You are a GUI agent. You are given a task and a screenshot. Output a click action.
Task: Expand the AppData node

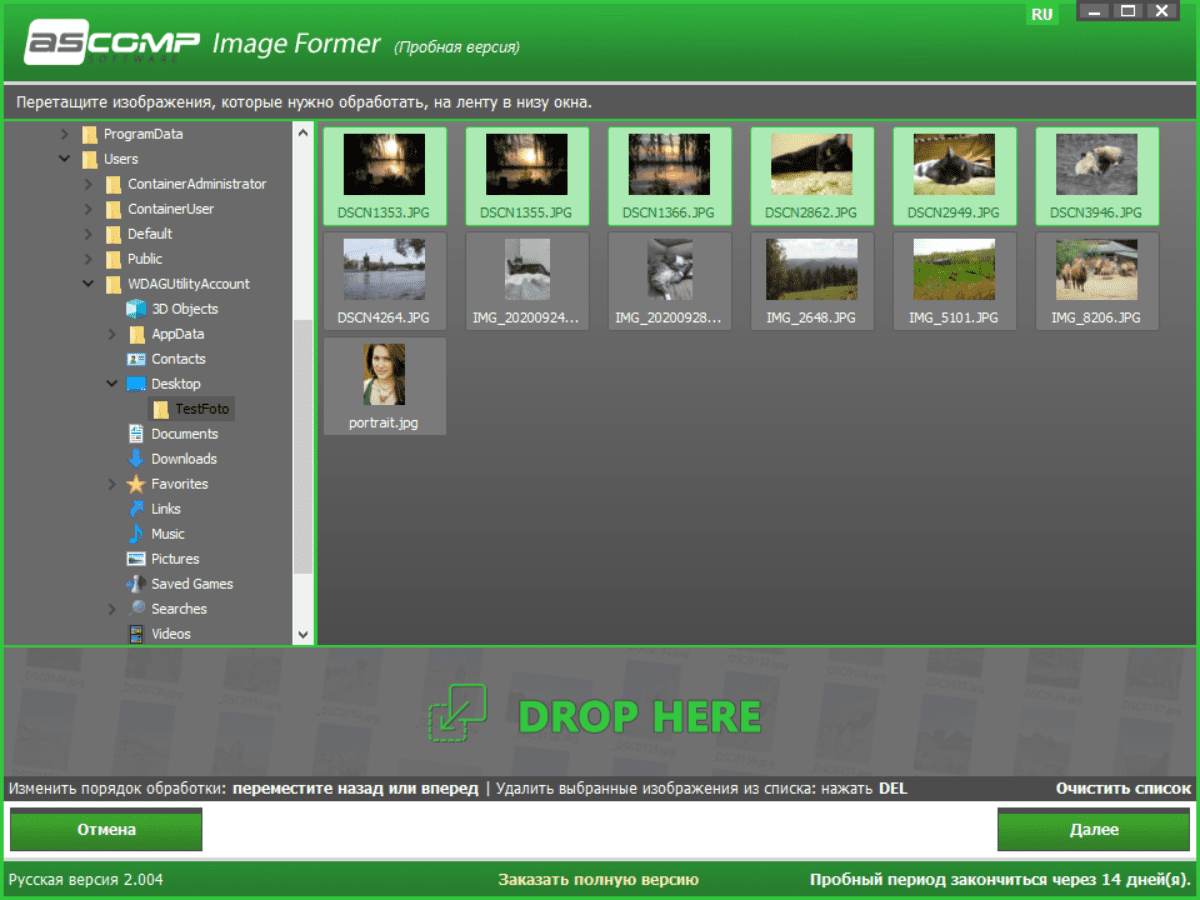point(113,334)
